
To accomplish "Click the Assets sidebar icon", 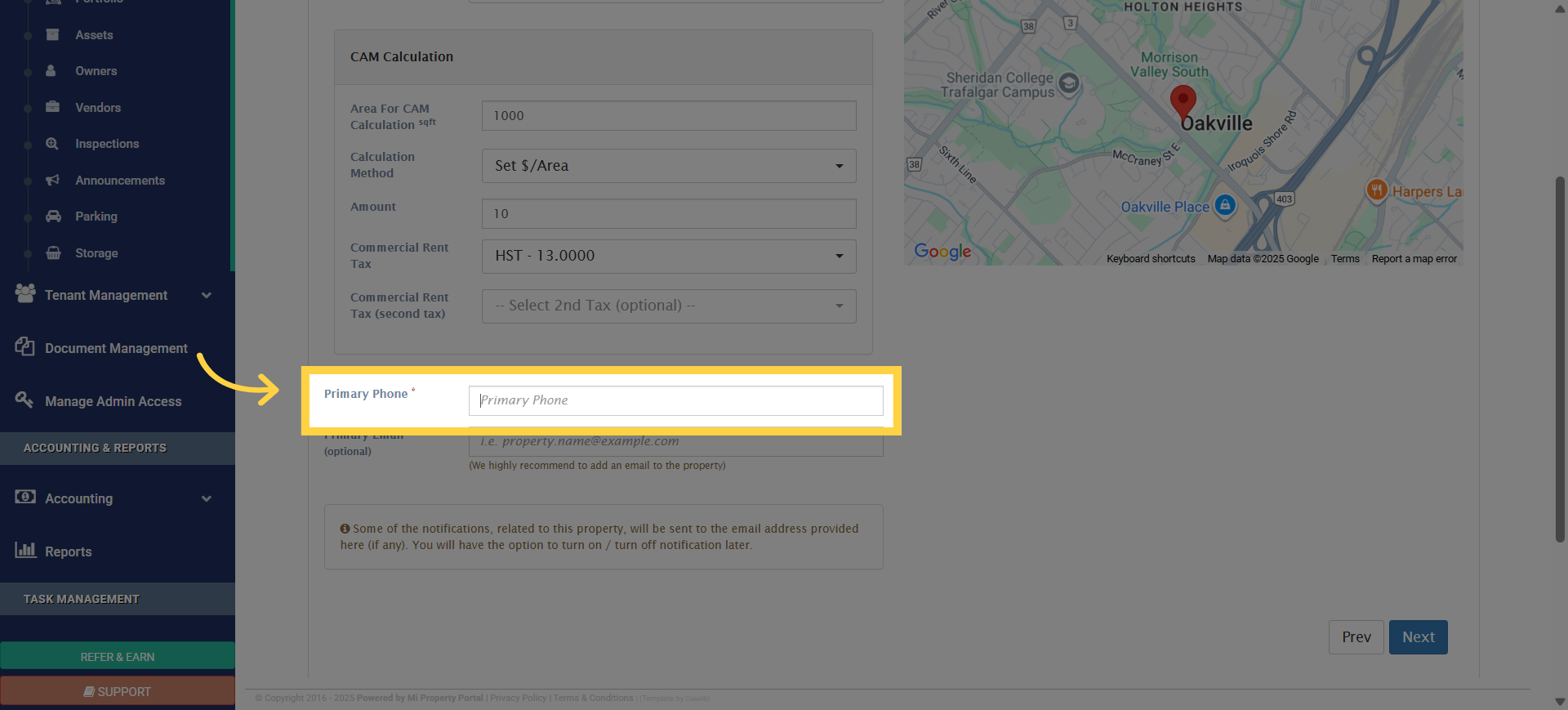I will point(53,35).
